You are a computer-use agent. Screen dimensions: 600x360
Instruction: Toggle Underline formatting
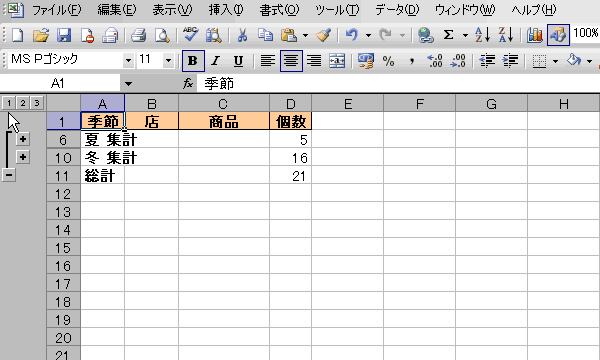pyautogui.click(x=238, y=61)
